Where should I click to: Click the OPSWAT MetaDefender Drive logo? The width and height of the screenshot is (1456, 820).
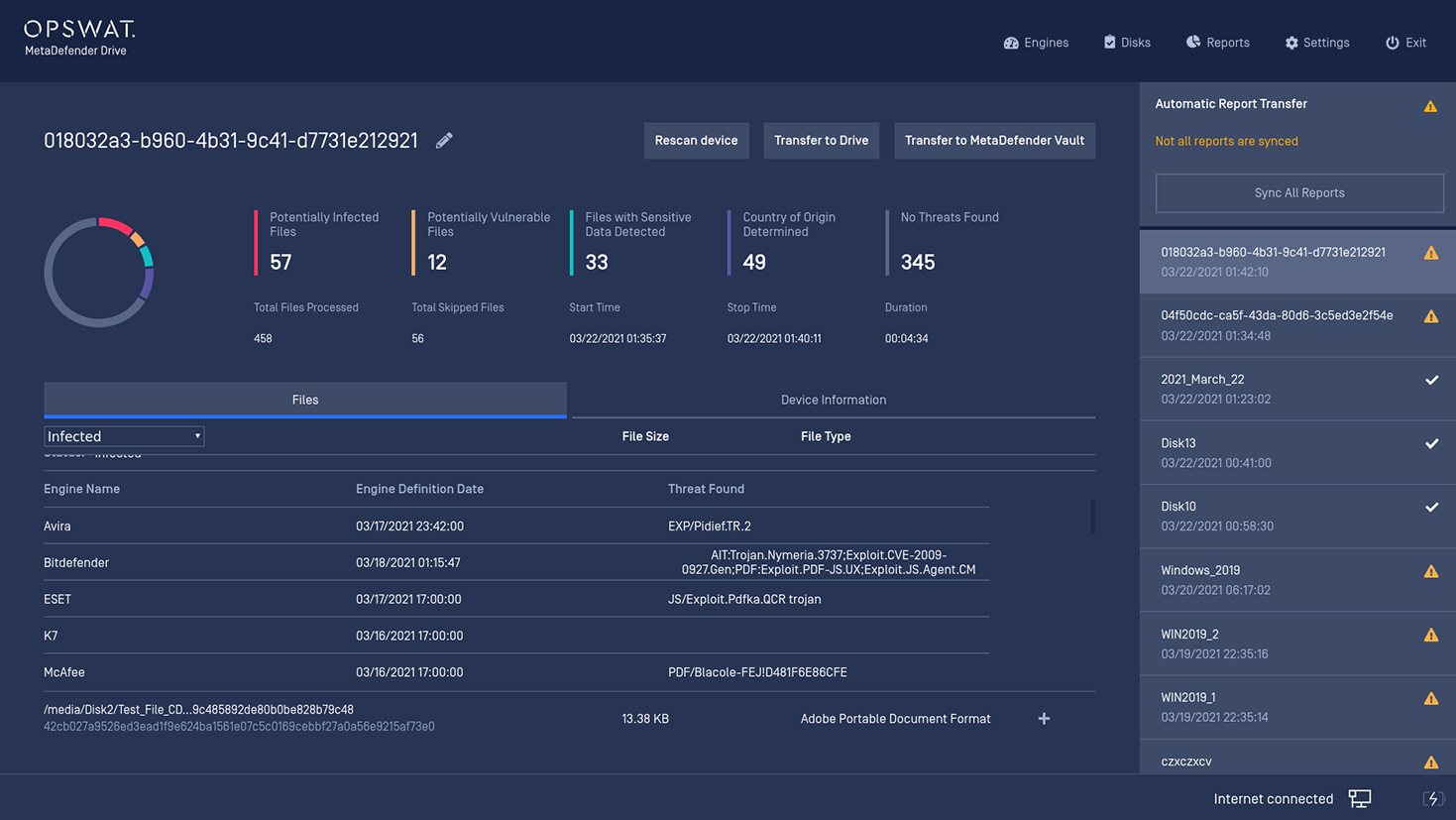pyautogui.click(x=79, y=39)
